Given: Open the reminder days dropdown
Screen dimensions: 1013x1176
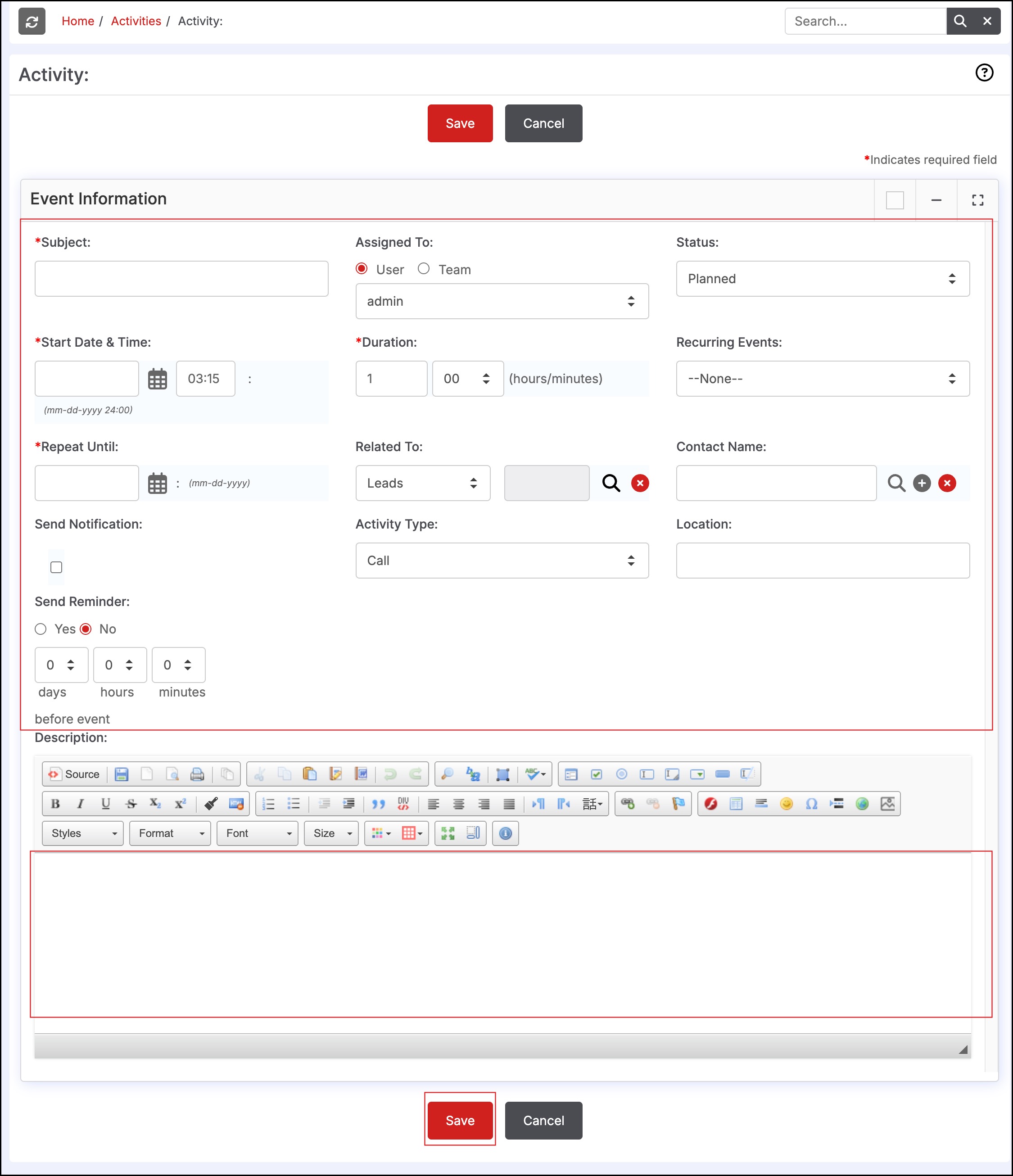Looking at the screenshot, I should tap(61, 665).
